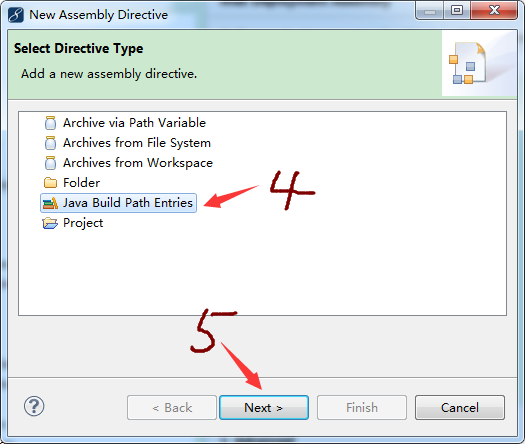This screenshot has width=525, height=444.
Task: Select the Folder directive type
Action: [x=81, y=183]
